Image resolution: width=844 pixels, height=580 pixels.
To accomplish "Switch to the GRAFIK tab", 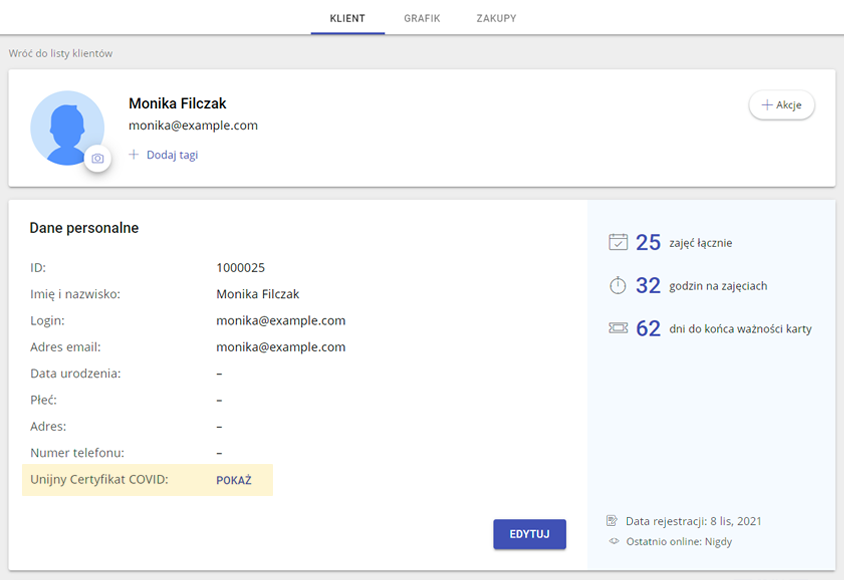I will tap(422, 18).
